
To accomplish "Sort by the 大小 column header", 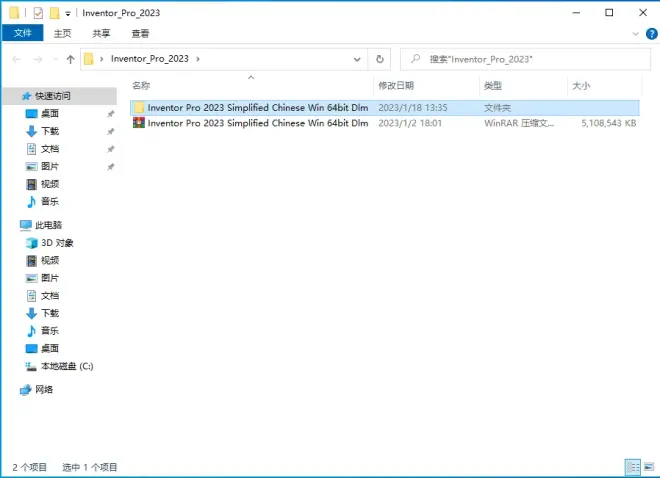I will [x=581, y=85].
